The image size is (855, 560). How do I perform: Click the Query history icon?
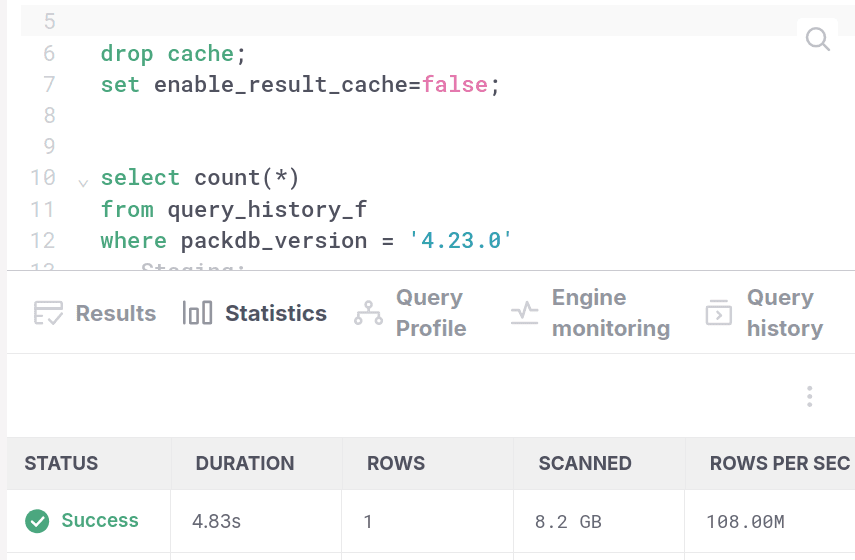(x=719, y=312)
